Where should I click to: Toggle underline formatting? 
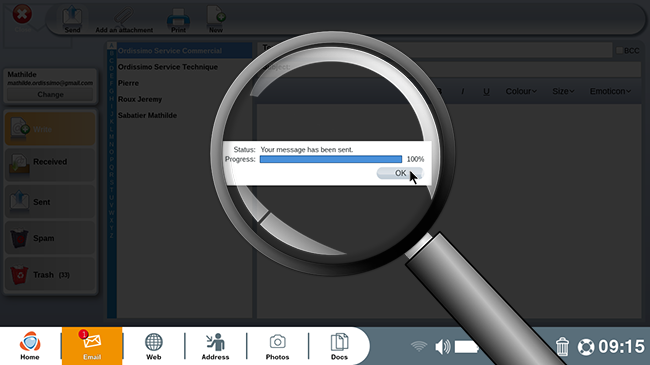[x=486, y=91]
